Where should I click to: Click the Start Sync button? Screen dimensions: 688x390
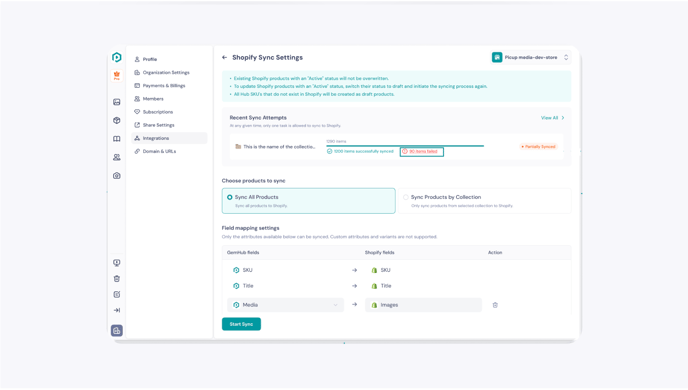pyautogui.click(x=241, y=324)
